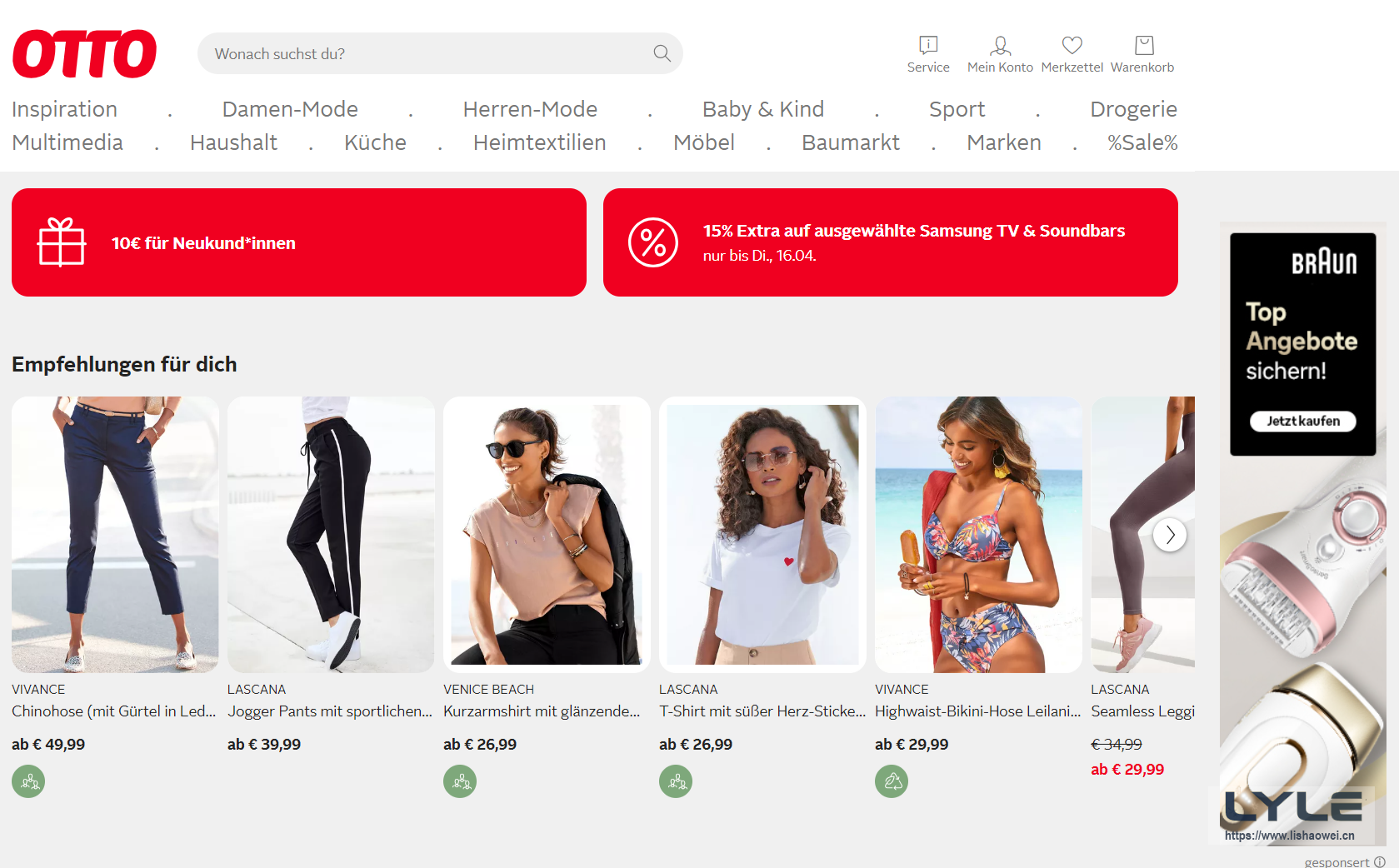
Task: Click 'Kurzarmshirt mit glänzende...' title
Action: coord(542,711)
